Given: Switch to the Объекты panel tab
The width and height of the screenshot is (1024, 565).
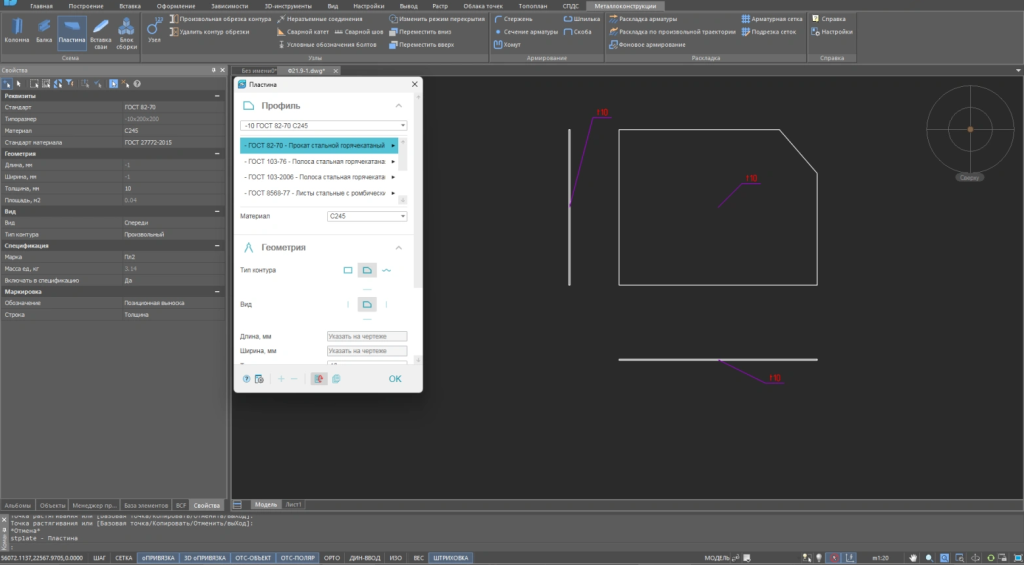Looking at the screenshot, I should 53,505.
